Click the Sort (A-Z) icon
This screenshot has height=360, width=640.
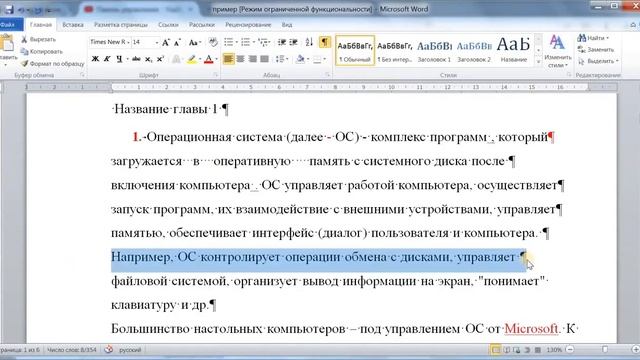pyautogui.click(x=309, y=42)
